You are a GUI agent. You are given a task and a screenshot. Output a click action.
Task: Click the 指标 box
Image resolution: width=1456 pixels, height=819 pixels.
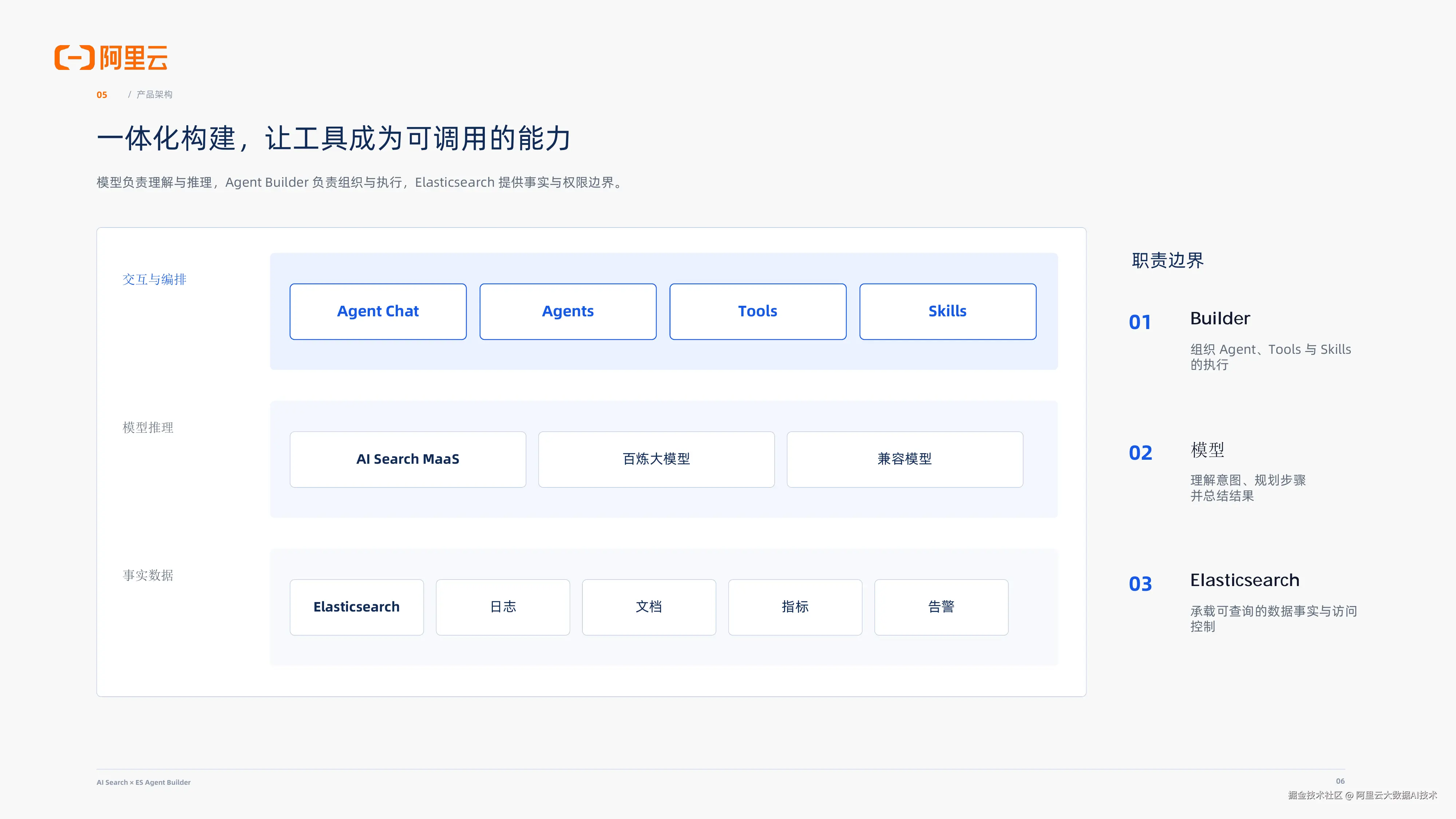[795, 607]
